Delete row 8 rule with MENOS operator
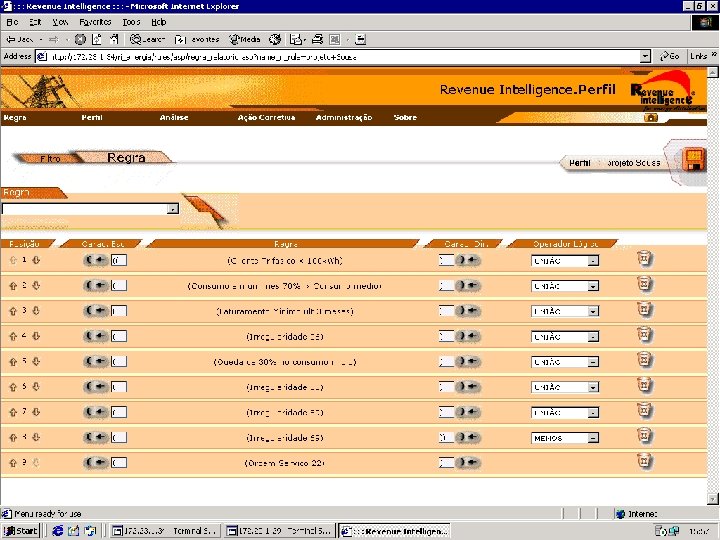 pos(645,436)
